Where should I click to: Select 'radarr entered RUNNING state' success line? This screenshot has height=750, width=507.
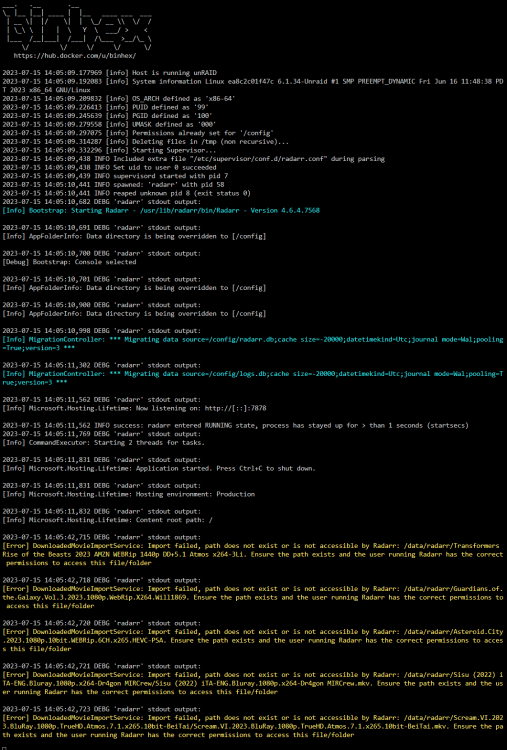click(x=235, y=426)
